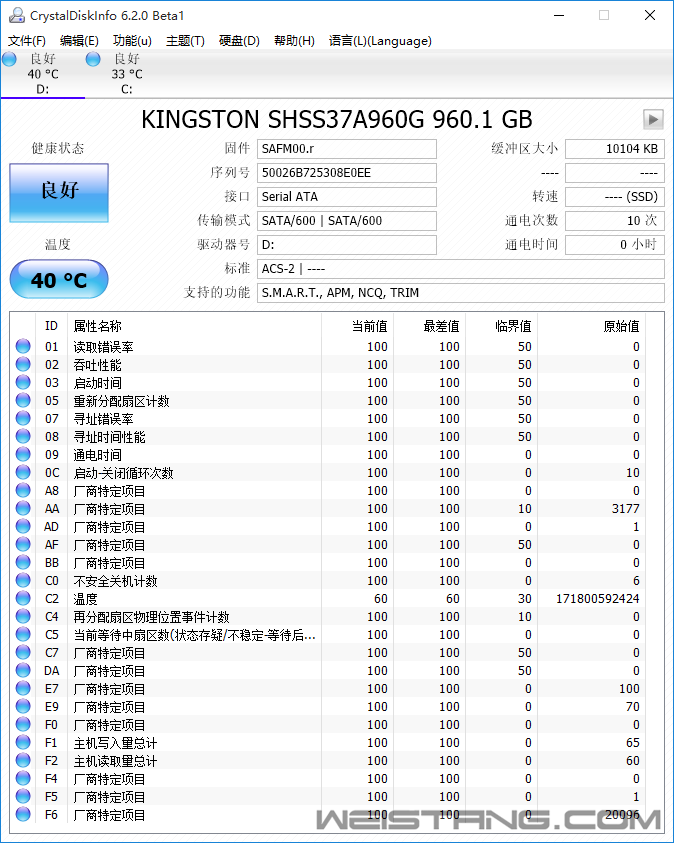Click current value 60 in 温度 row

381,598
